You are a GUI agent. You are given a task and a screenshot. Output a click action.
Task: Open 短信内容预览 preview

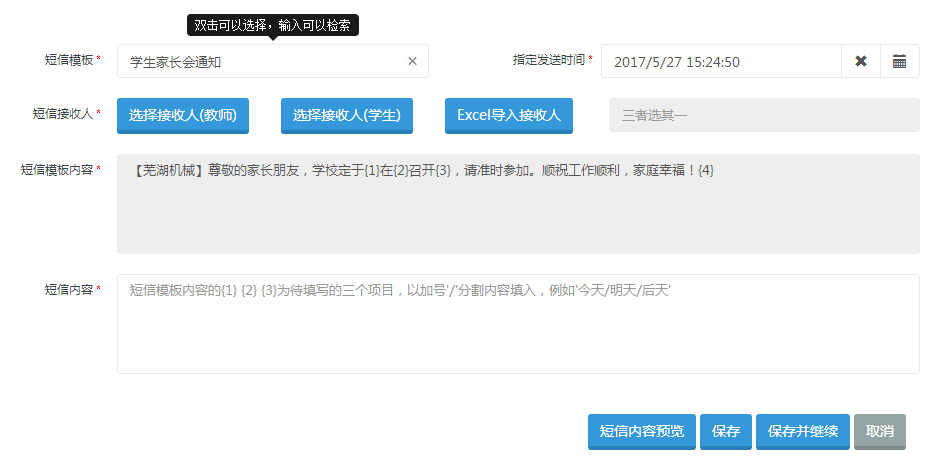click(641, 431)
